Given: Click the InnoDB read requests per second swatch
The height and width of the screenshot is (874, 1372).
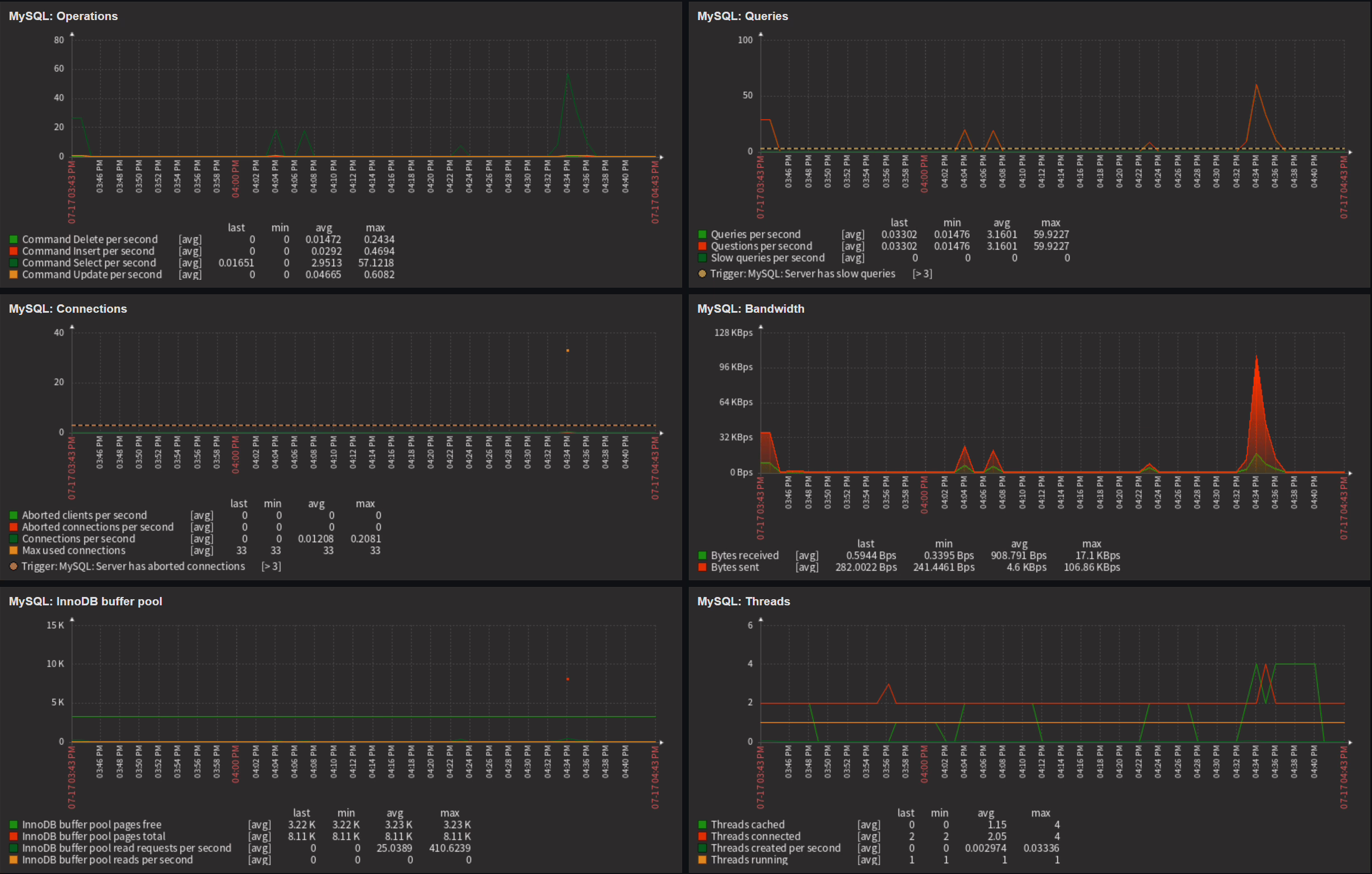Looking at the screenshot, I should [x=14, y=848].
